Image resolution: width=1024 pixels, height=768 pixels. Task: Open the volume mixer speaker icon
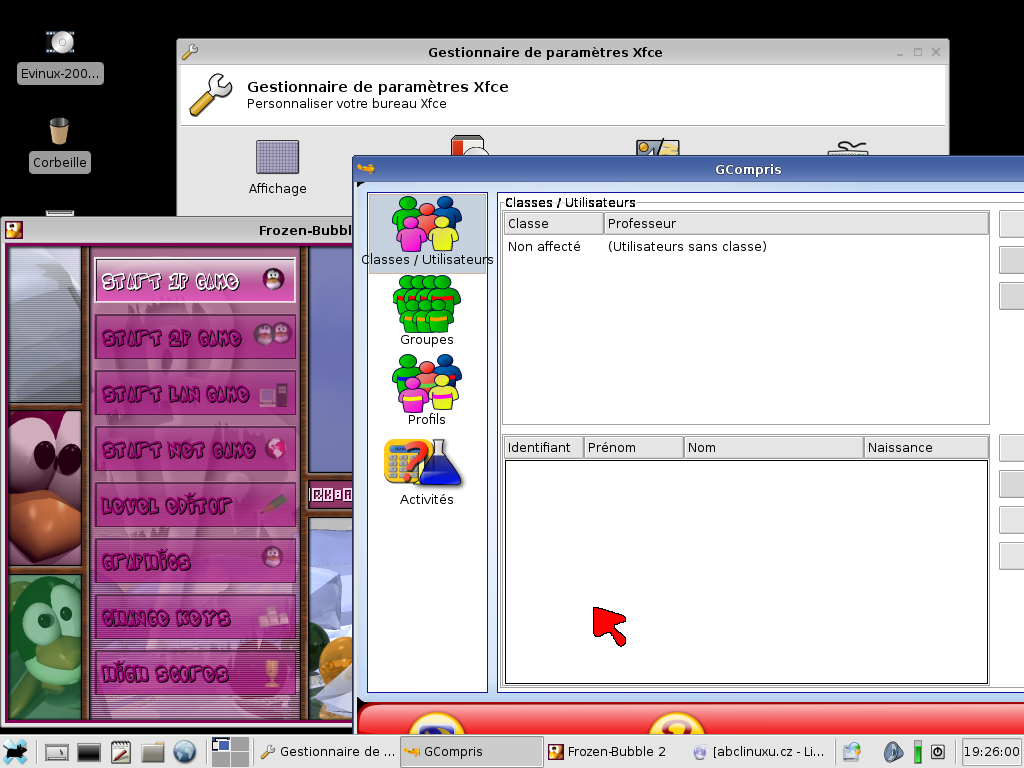[893, 752]
